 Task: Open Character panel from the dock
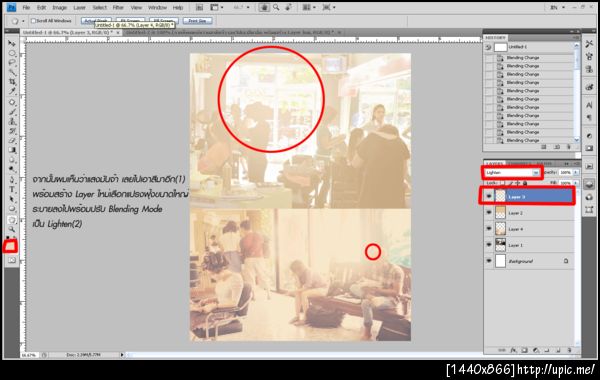tap(589, 105)
